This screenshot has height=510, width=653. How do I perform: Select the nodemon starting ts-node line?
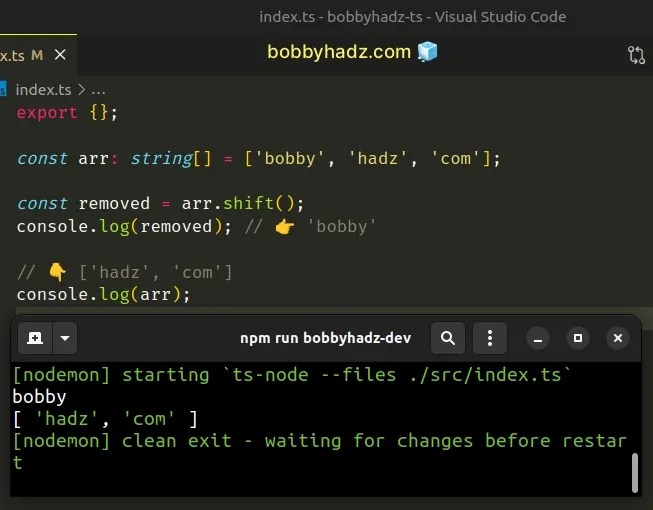292,375
